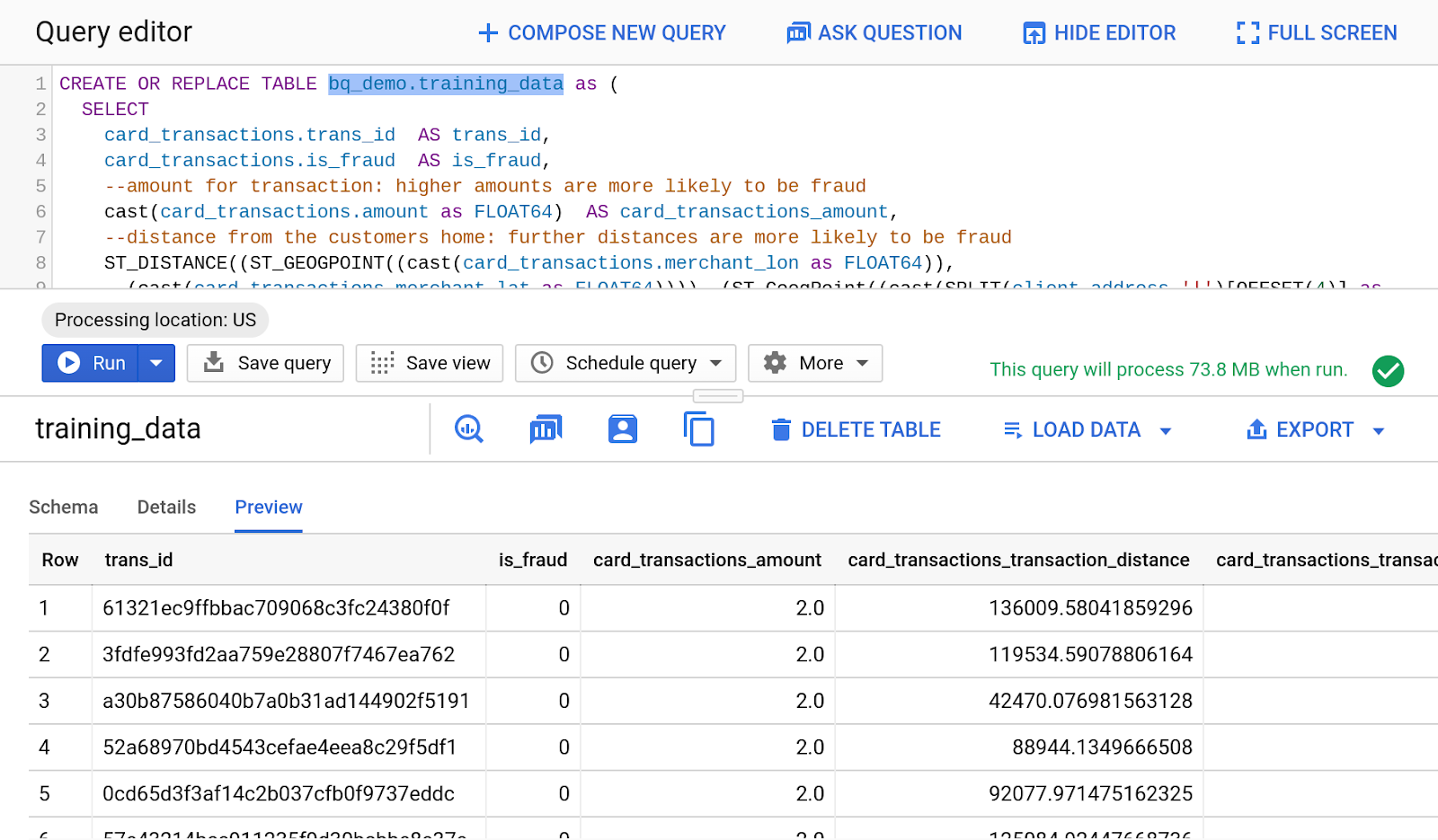The width and height of the screenshot is (1438, 840).
Task: Hide the query editor
Action: pos(1099,33)
